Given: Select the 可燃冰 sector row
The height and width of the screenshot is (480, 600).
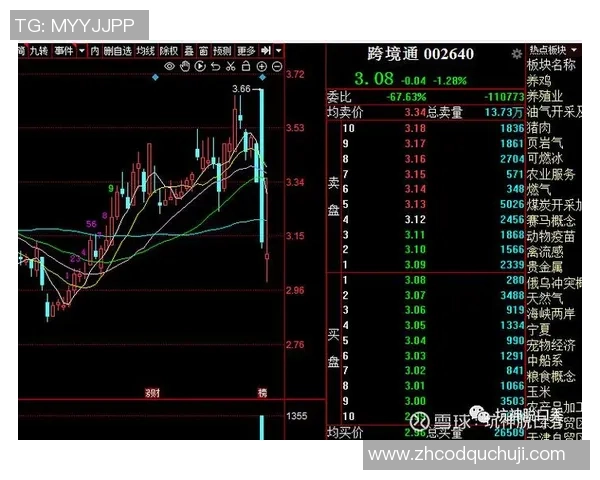Looking at the screenshot, I should pos(545,158).
